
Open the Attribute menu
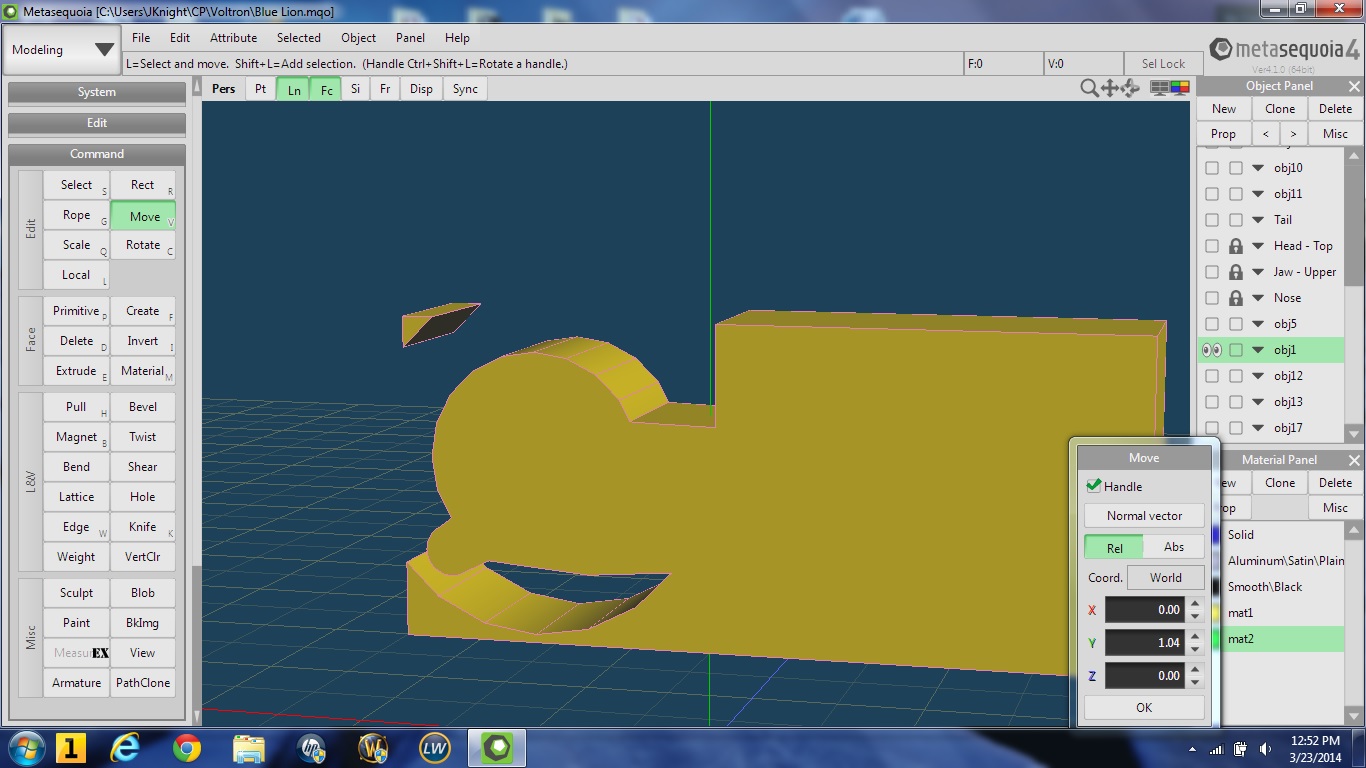pyautogui.click(x=233, y=38)
